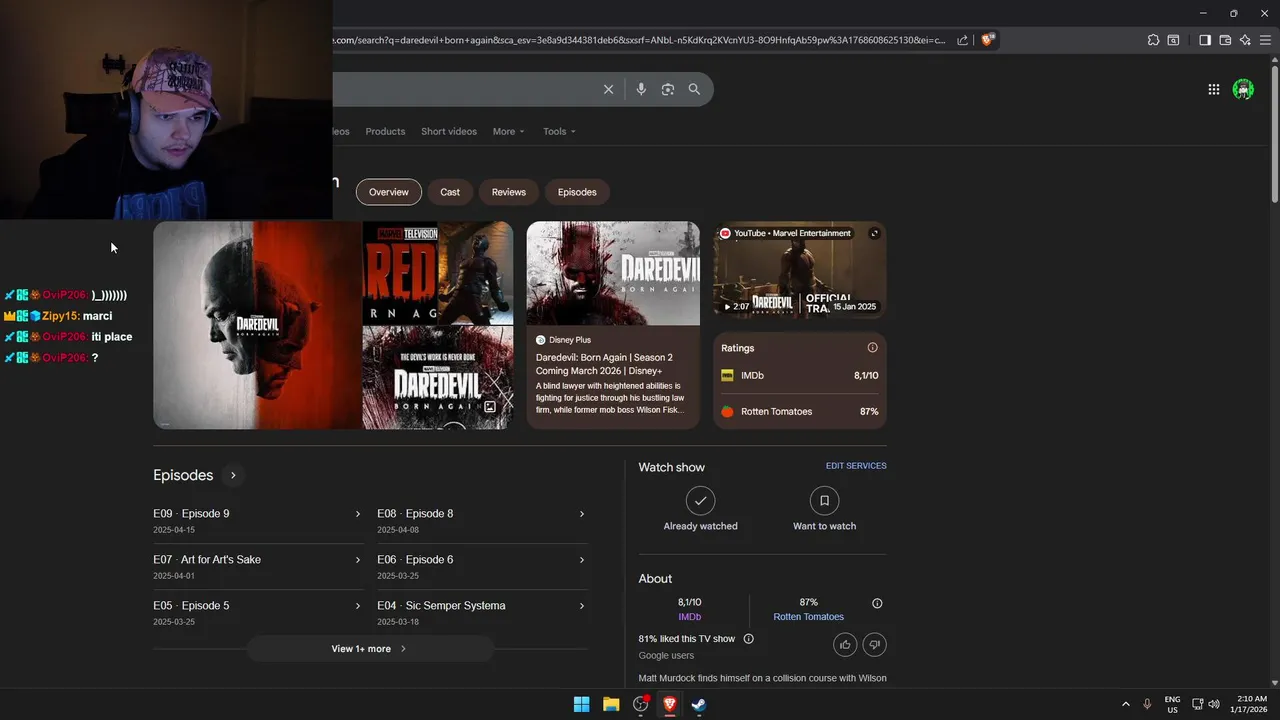Open Steam from the taskbar
Screen dimensions: 1280x720
pyautogui.click(x=699, y=704)
